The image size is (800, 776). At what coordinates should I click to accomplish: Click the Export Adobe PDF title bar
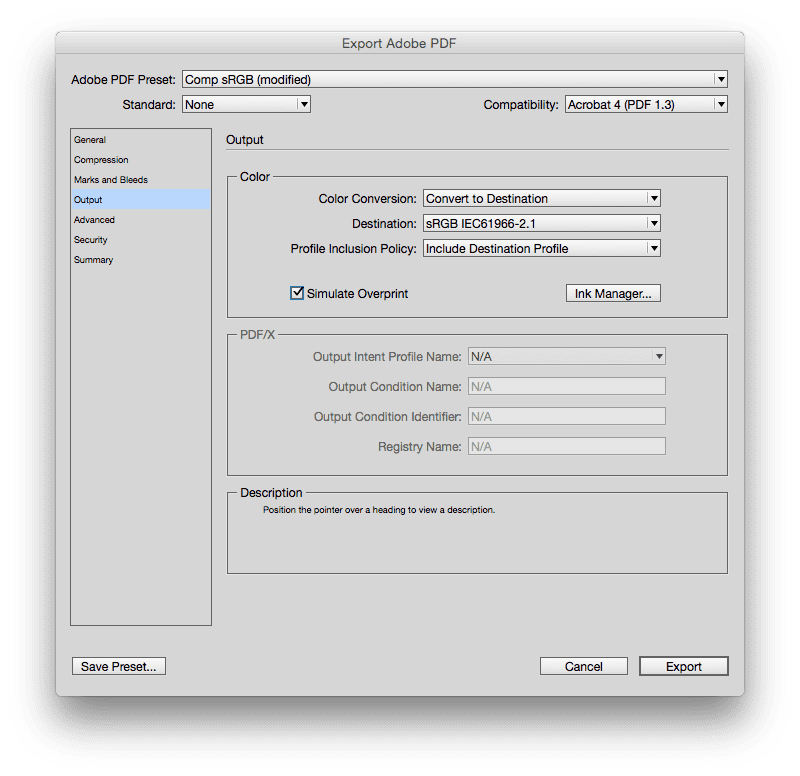point(399,43)
